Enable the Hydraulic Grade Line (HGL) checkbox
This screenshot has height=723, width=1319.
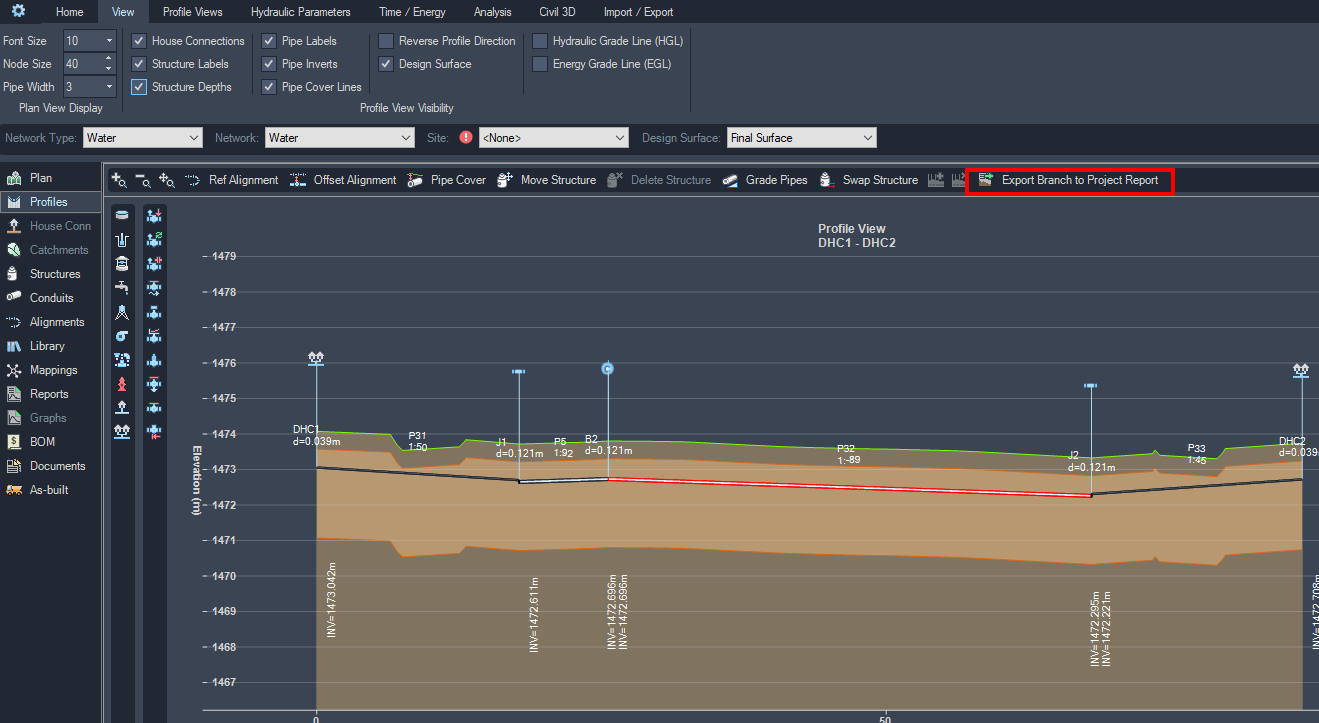(540, 41)
